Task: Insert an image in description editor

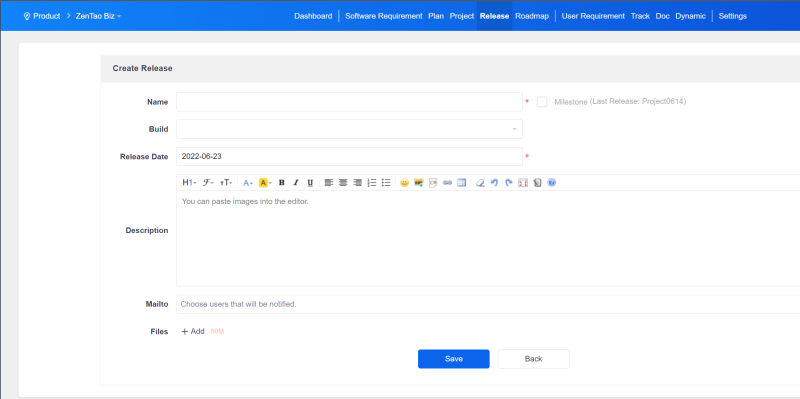Action: click(x=419, y=183)
